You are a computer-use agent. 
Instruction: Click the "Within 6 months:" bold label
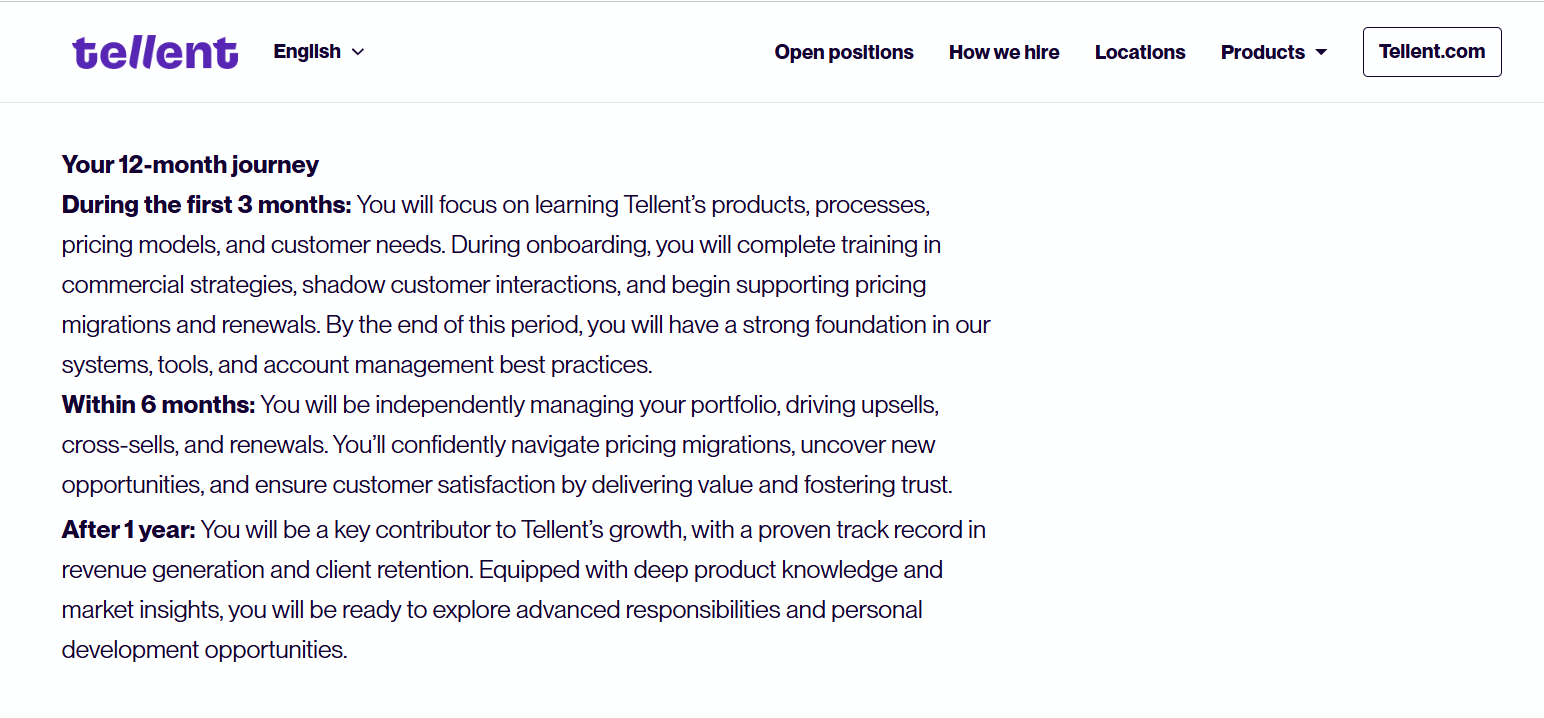[158, 405]
